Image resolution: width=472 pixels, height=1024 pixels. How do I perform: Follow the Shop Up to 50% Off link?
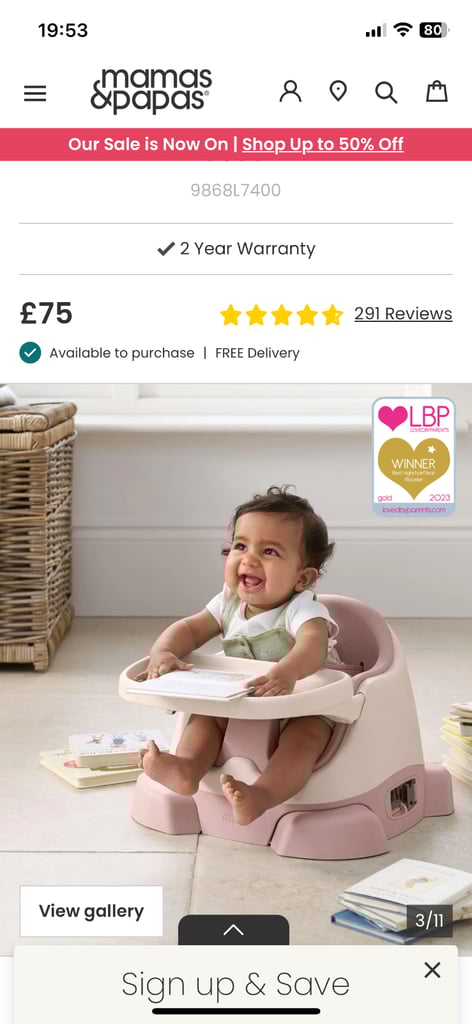323,144
